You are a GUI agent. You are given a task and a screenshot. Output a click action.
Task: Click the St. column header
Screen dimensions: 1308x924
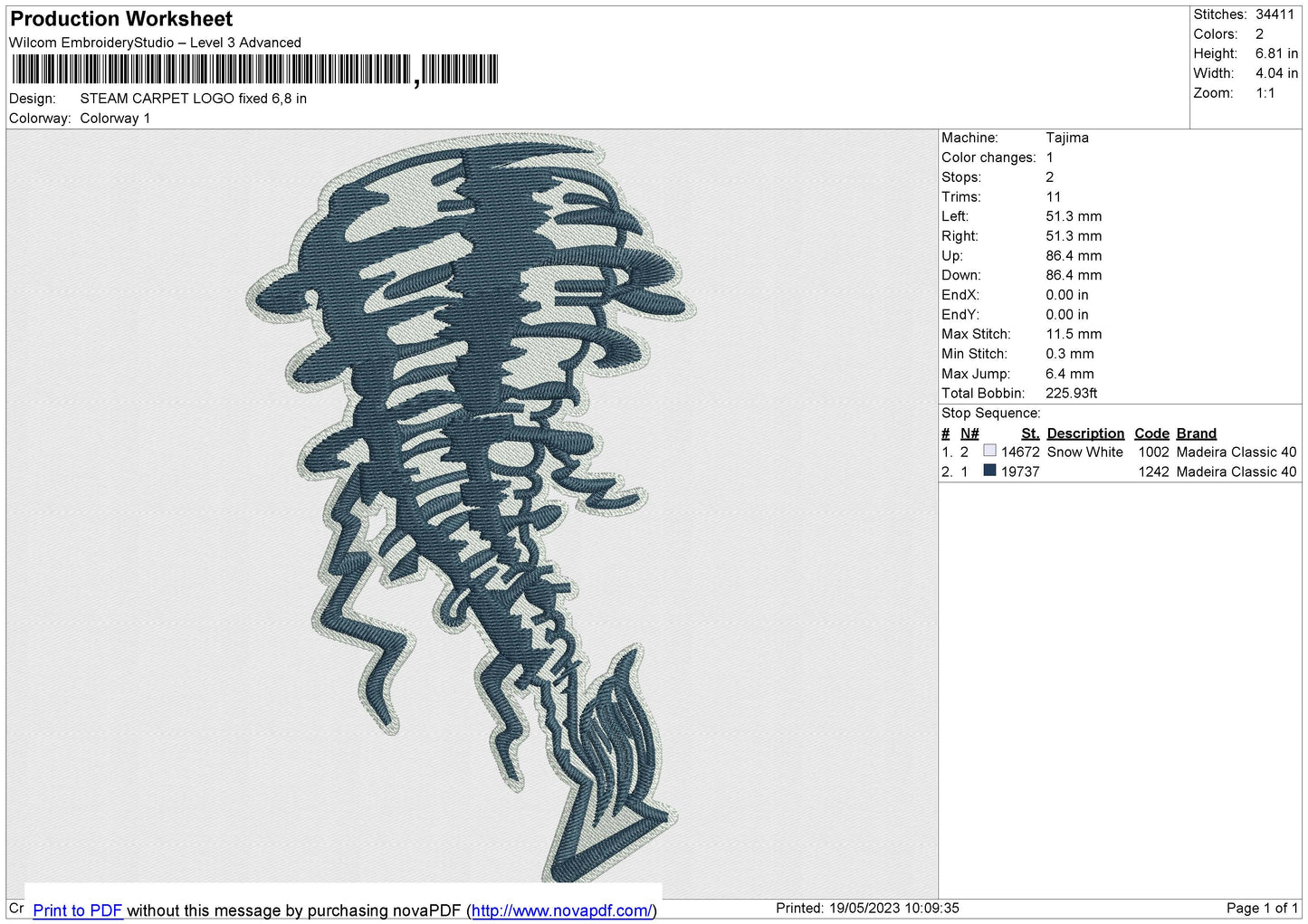pos(1030,433)
